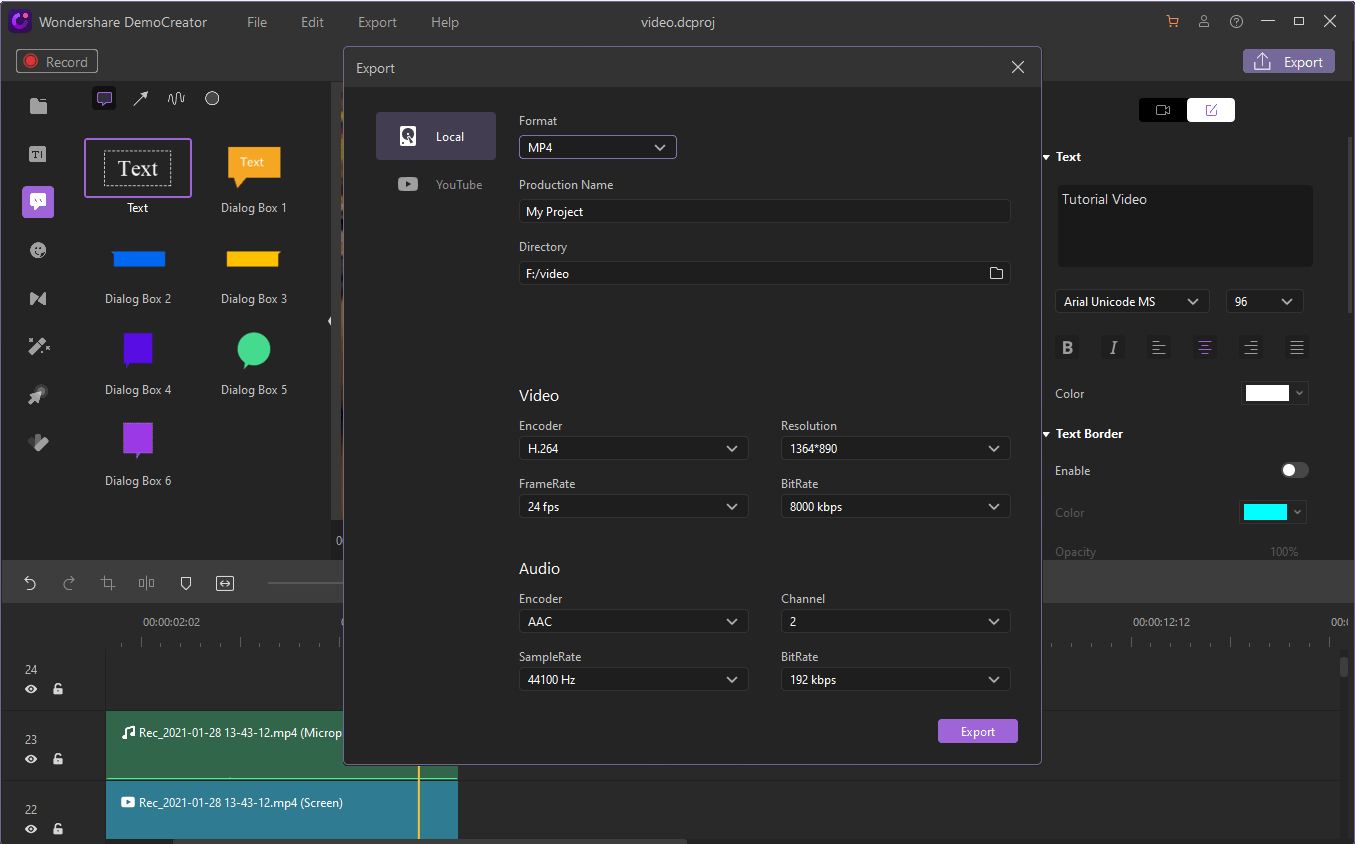This screenshot has width=1355, height=844.
Task: Hide track 23 with eye icon
Action: click(x=31, y=759)
